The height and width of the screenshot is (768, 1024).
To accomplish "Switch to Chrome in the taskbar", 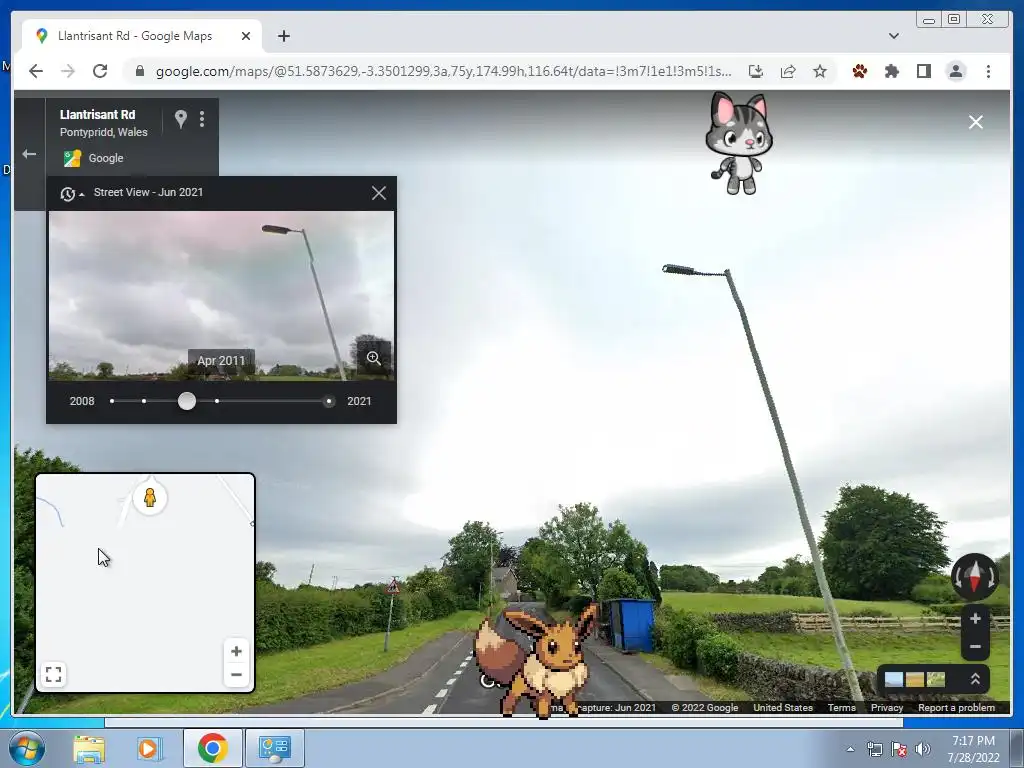I will (212, 748).
